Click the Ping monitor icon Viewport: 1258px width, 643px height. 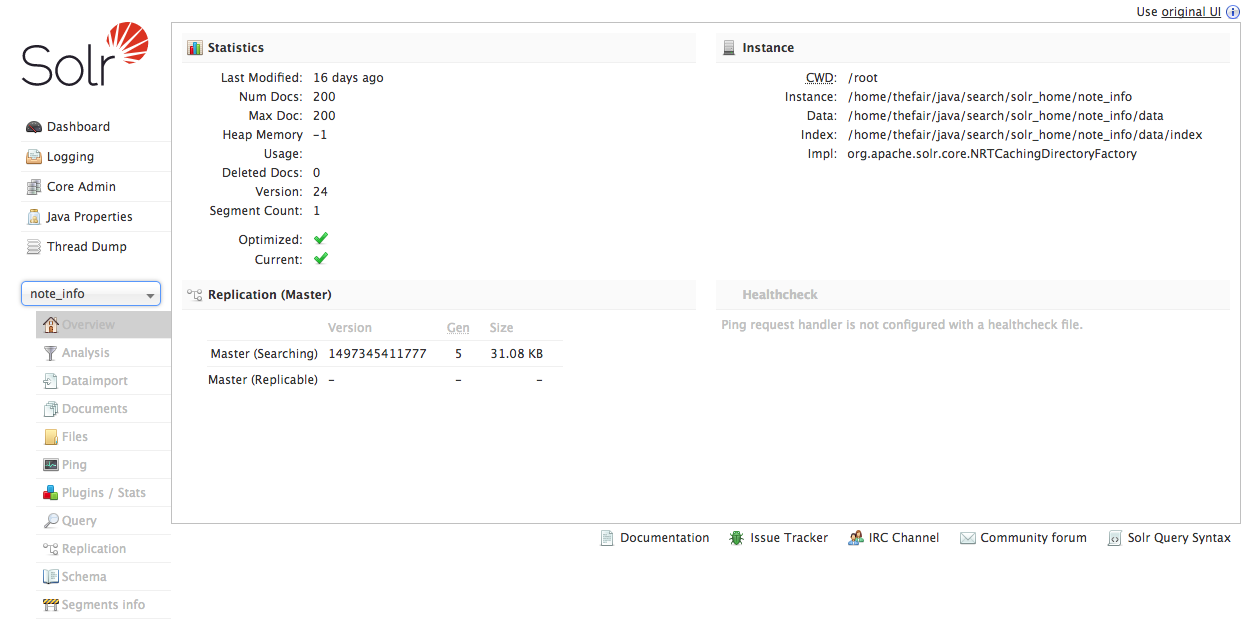click(x=50, y=465)
